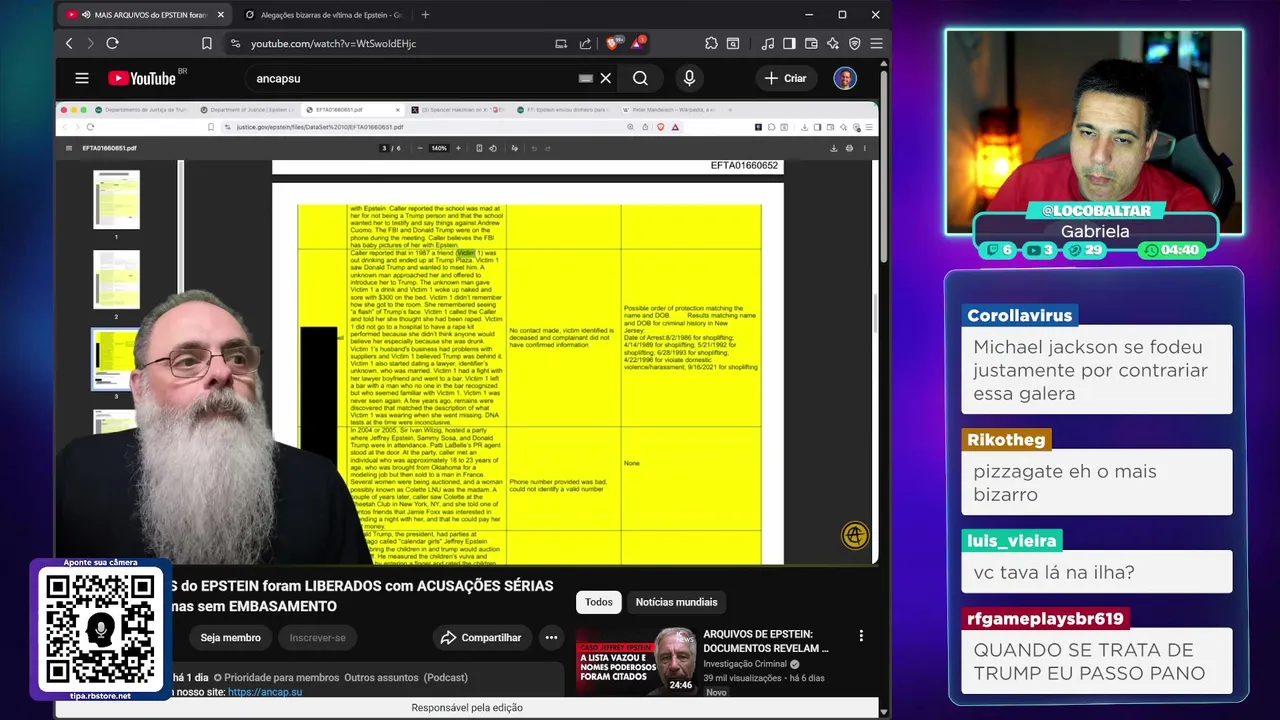
Task: Click the channel watermark logo on video
Action: point(855,535)
